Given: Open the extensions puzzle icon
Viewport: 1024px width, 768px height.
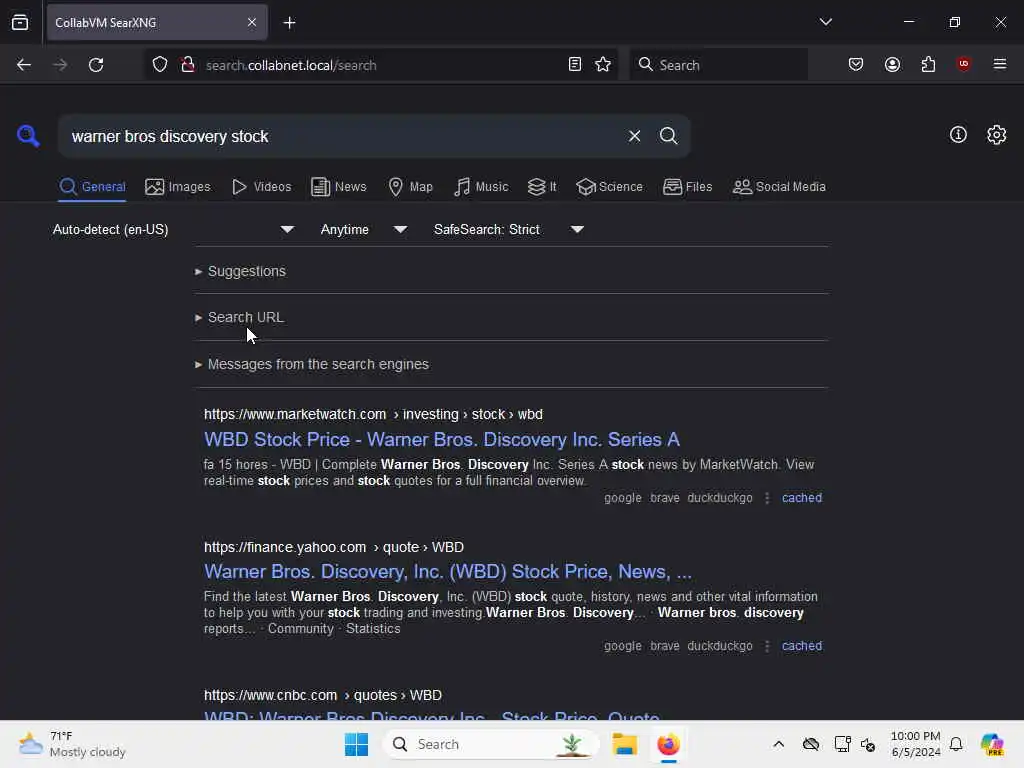Looking at the screenshot, I should (x=928, y=64).
